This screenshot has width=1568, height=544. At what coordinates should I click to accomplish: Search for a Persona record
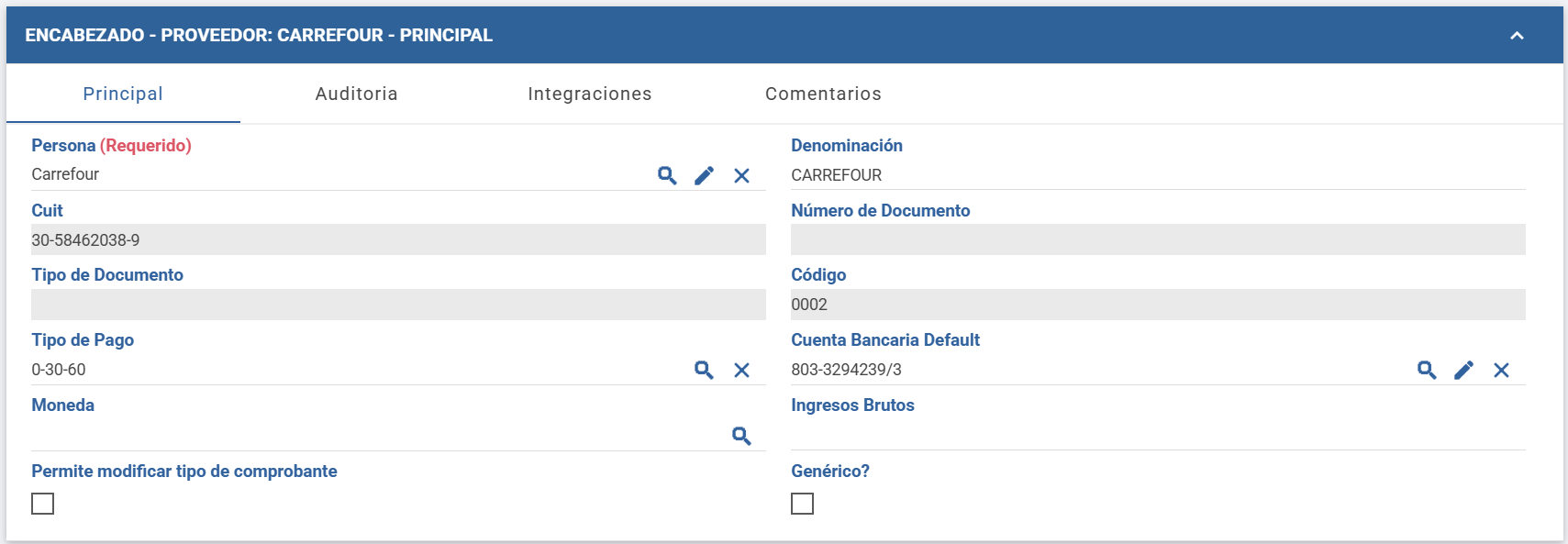tap(667, 175)
